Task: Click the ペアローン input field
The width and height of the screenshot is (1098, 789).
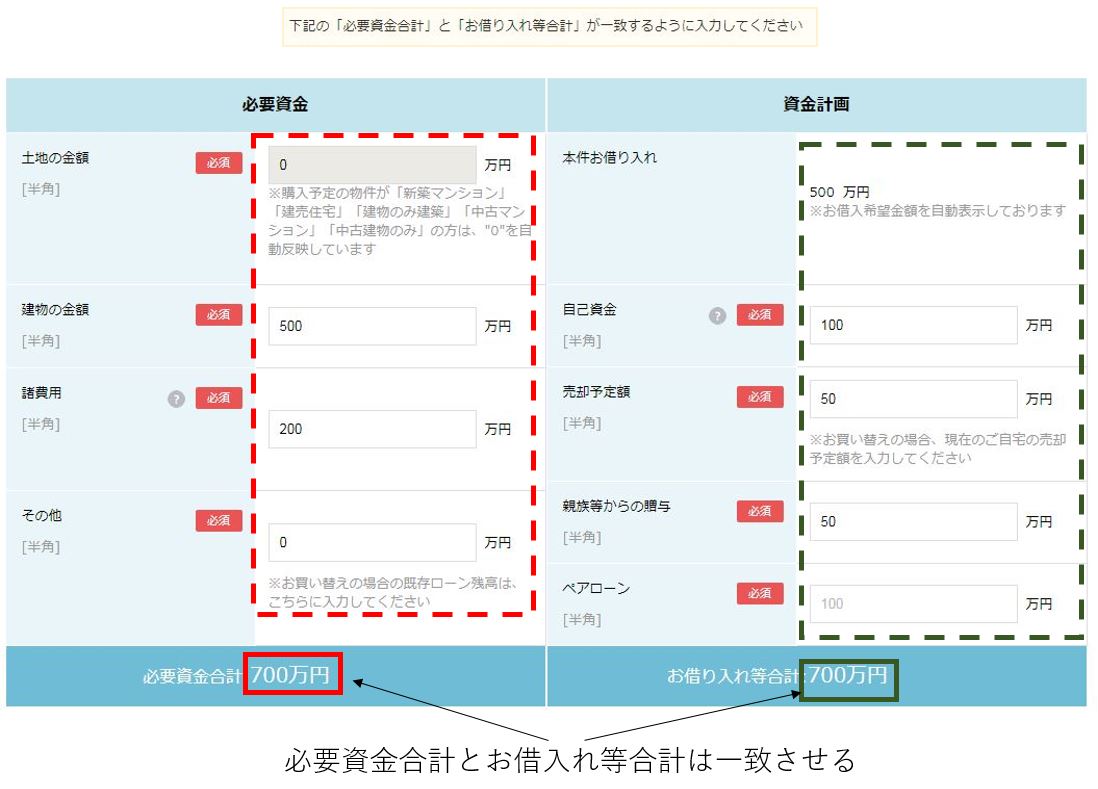Action: click(913, 604)
